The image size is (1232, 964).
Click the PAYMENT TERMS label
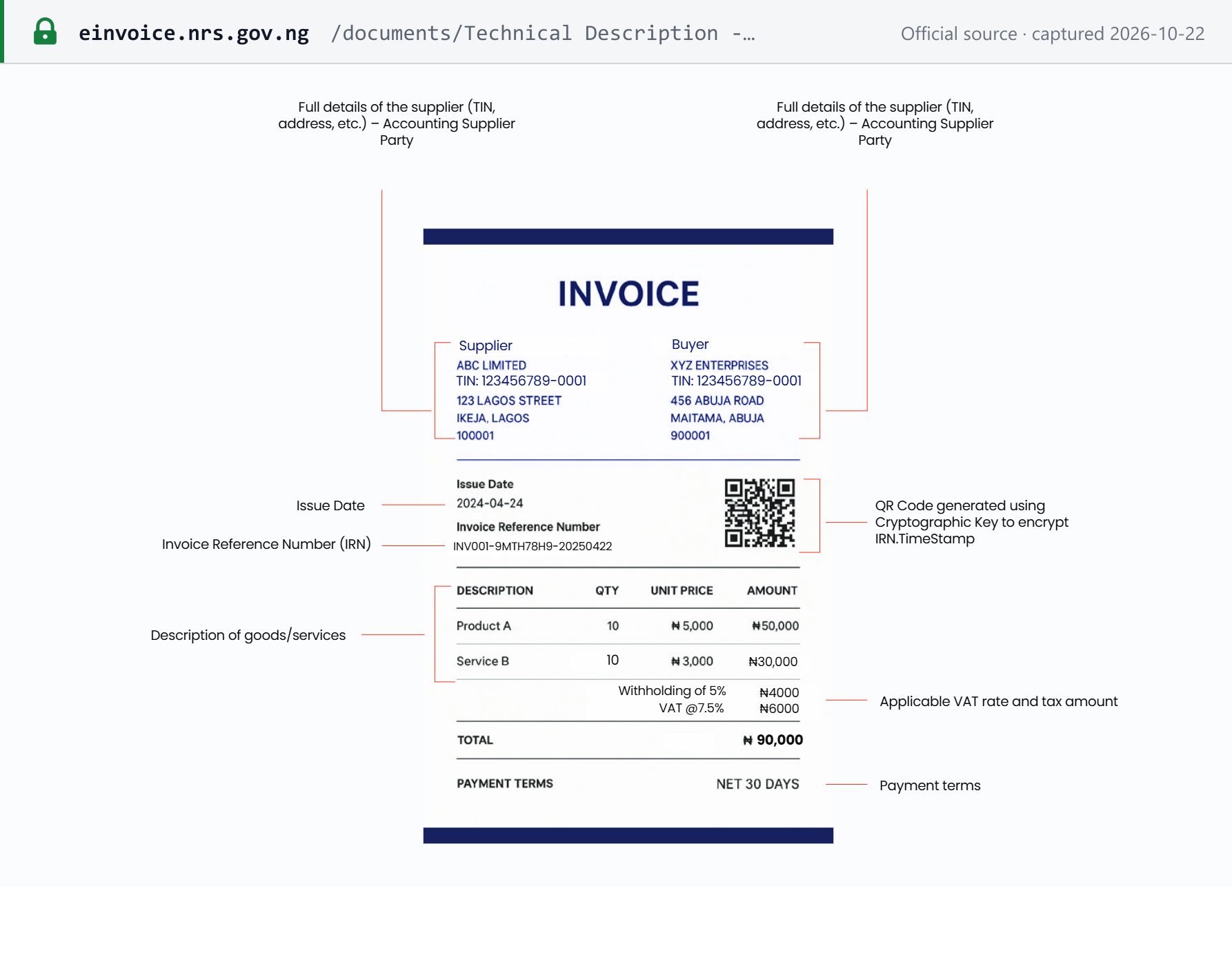click(505, 784)
